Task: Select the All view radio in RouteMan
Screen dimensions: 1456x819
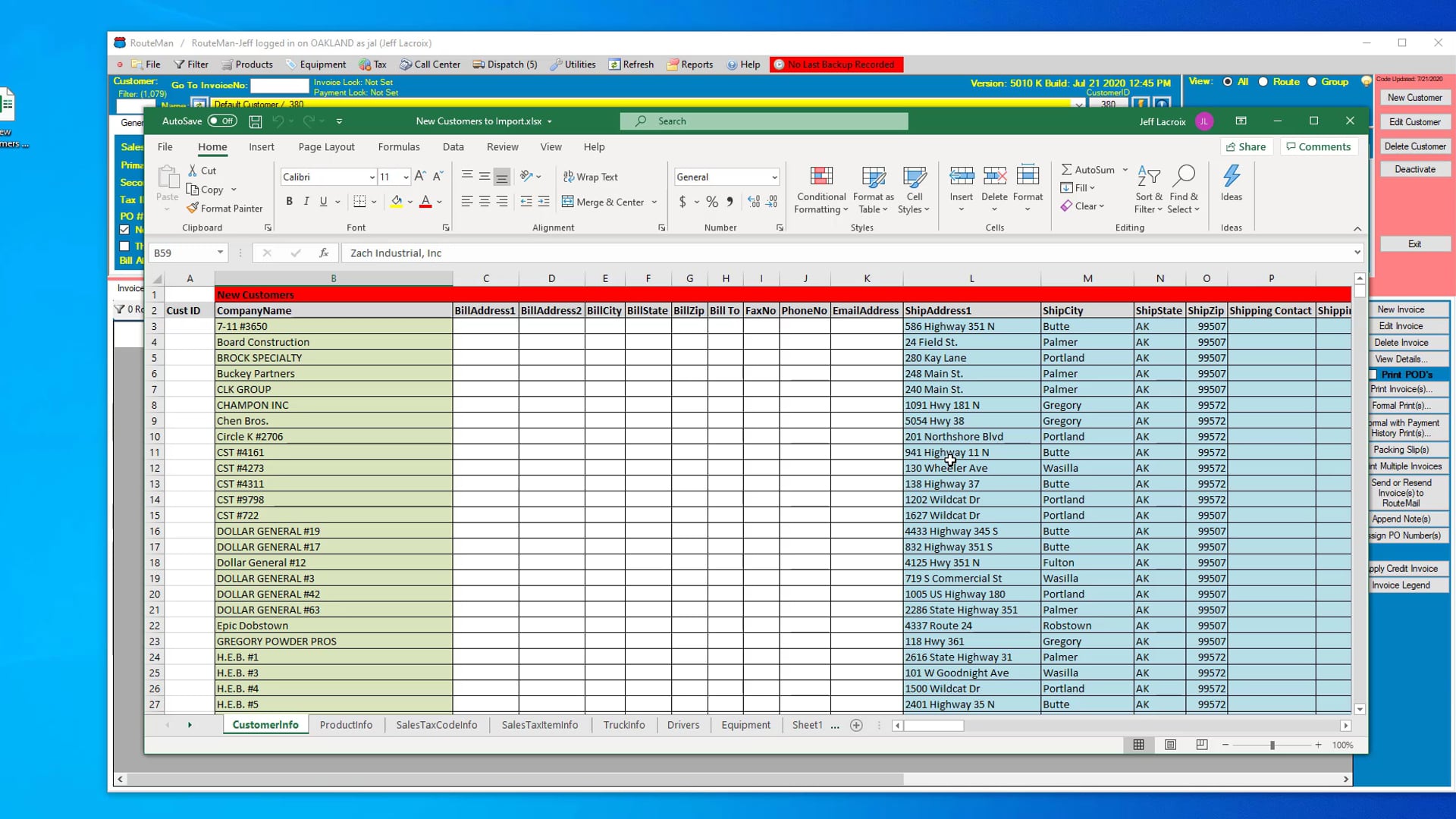Action: point(1227,82)
